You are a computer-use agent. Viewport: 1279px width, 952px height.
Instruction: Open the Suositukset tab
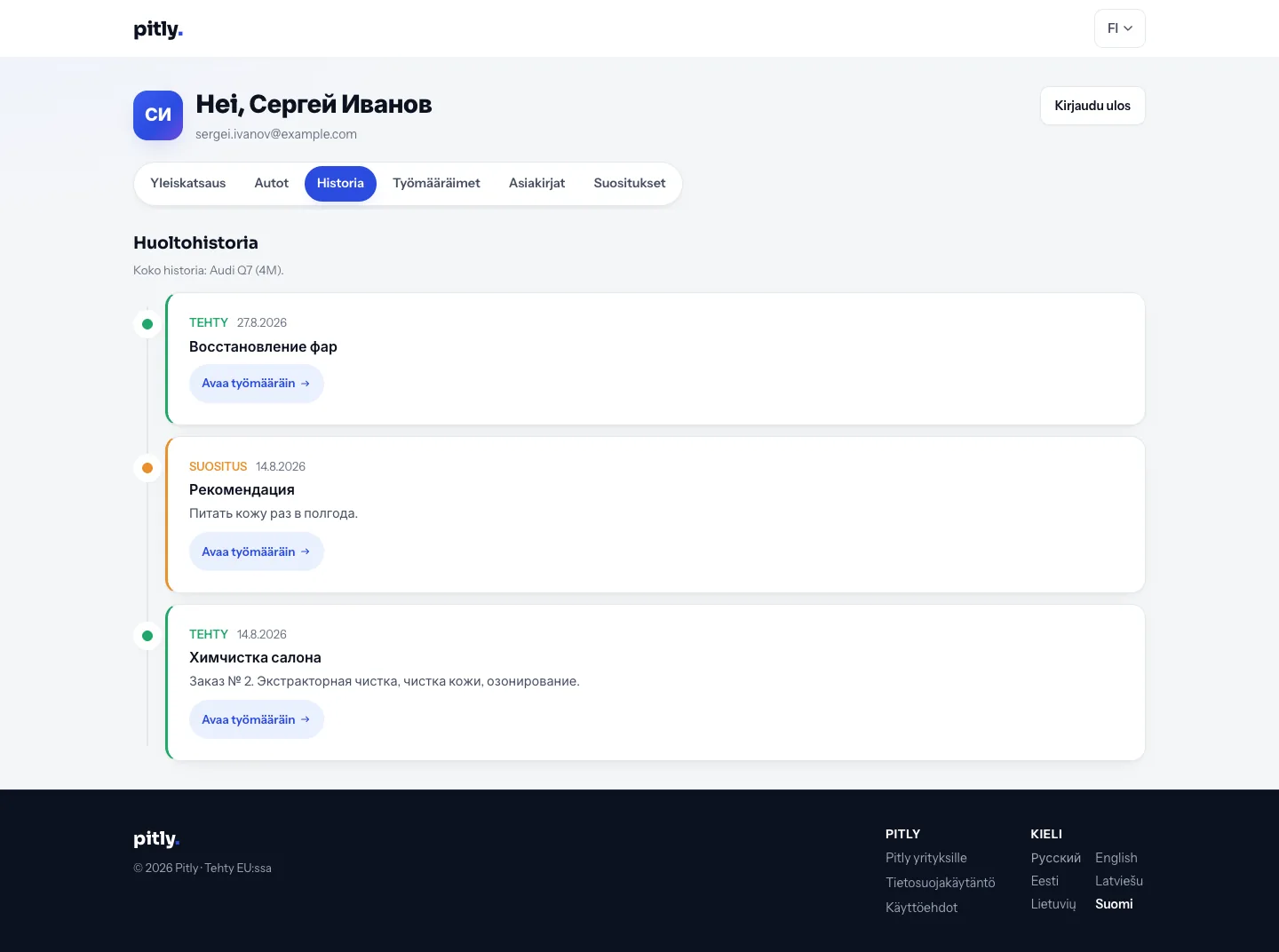[630, 183]
